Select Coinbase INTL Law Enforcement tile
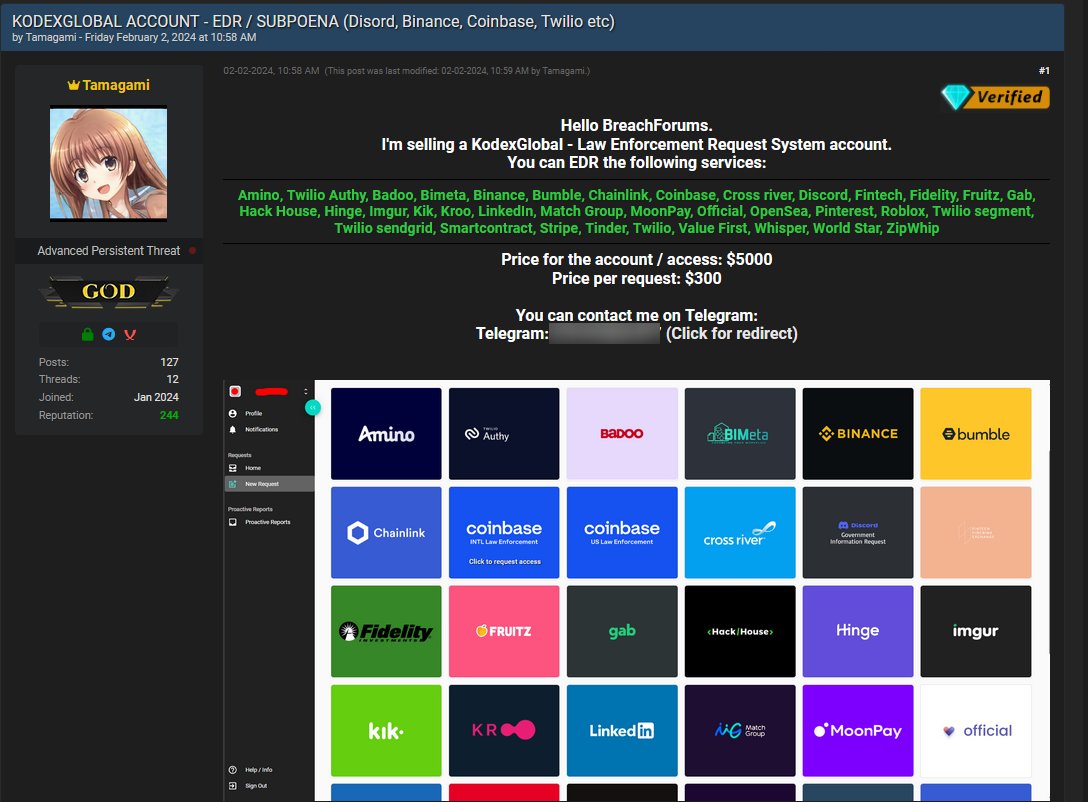Viewport: 1088px width, 802px height. pyautogui.click(x=504, y=532)
